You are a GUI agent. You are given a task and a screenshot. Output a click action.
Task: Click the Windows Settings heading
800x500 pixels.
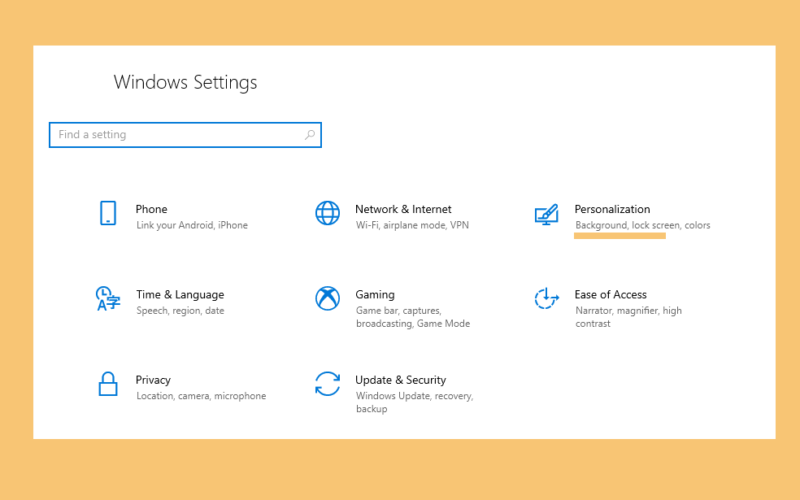pyautogui.click(x=185, y=83)
